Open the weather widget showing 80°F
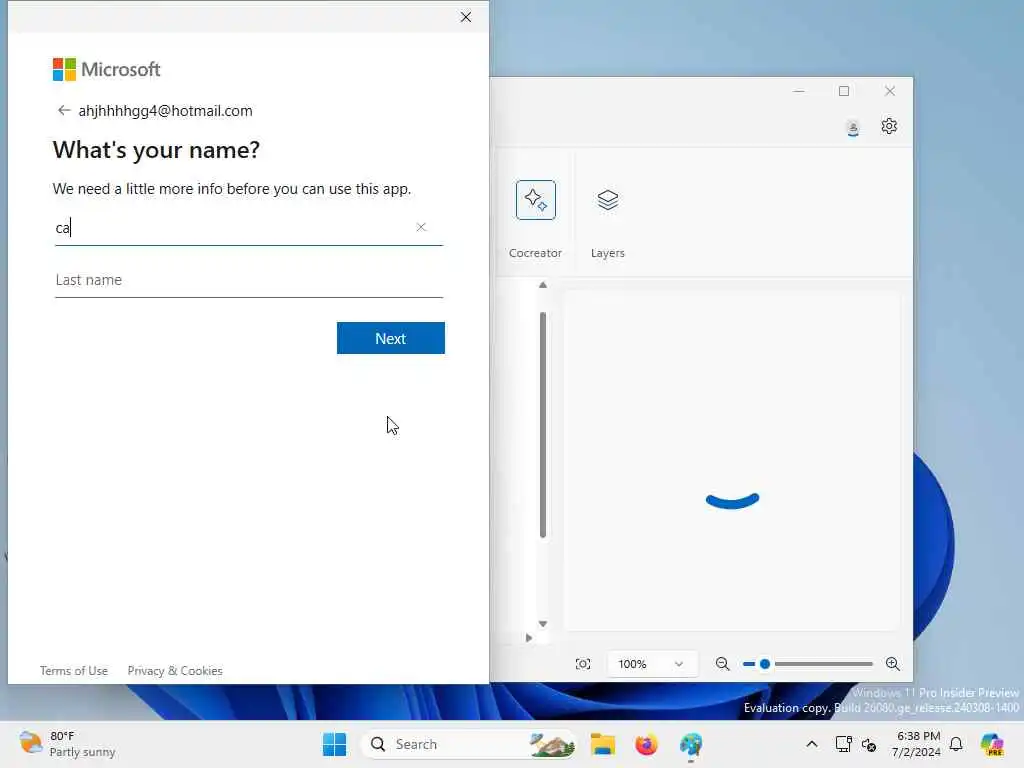Screen dimensions: 1024x768 (x=67, y=744)
